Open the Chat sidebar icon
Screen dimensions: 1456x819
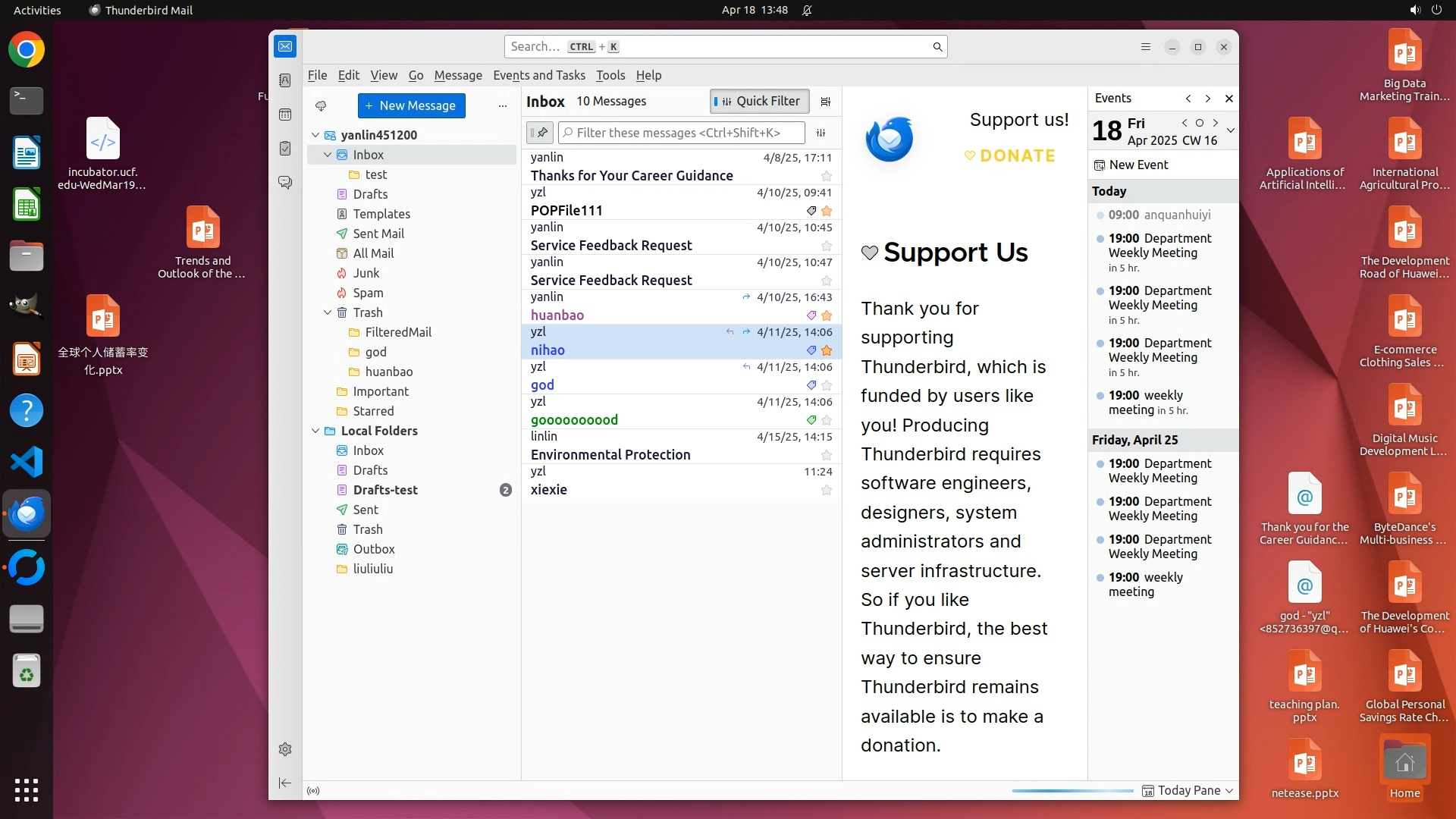(x=285, y=183)
